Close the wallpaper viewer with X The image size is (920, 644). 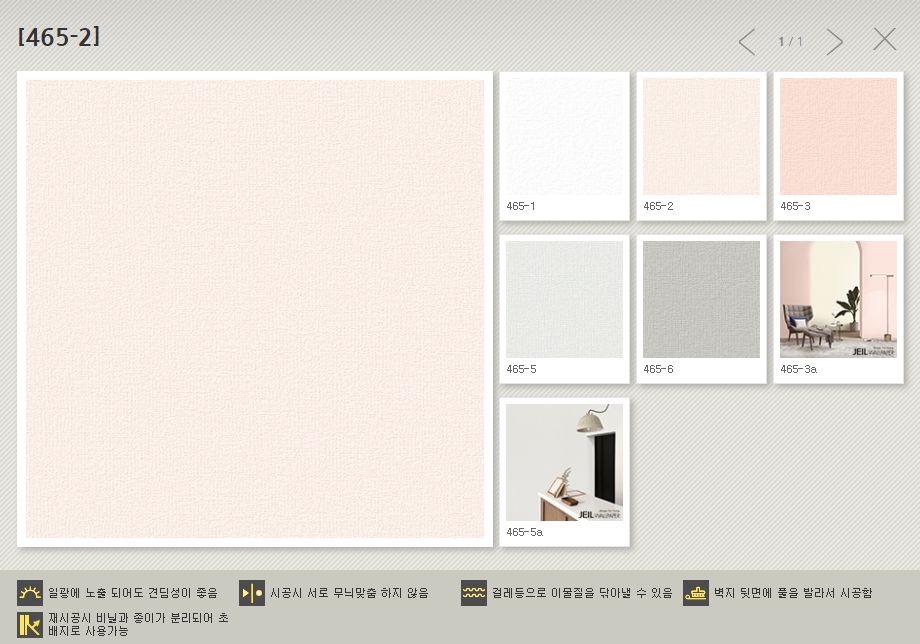[884, 40]
